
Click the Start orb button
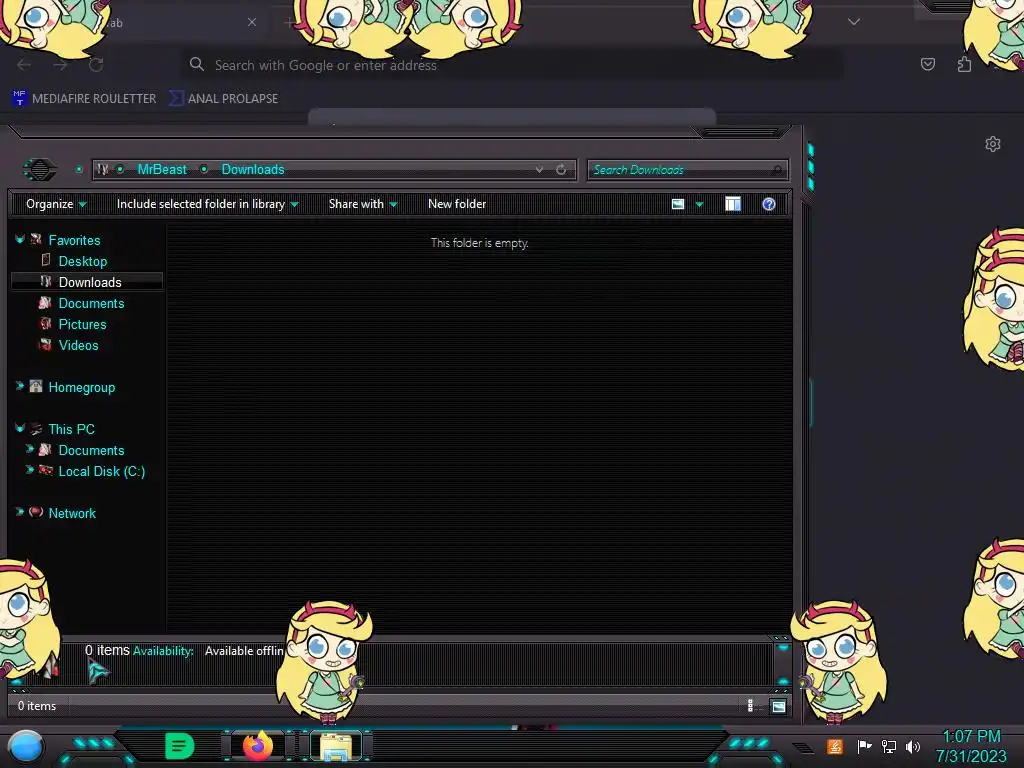26,746
